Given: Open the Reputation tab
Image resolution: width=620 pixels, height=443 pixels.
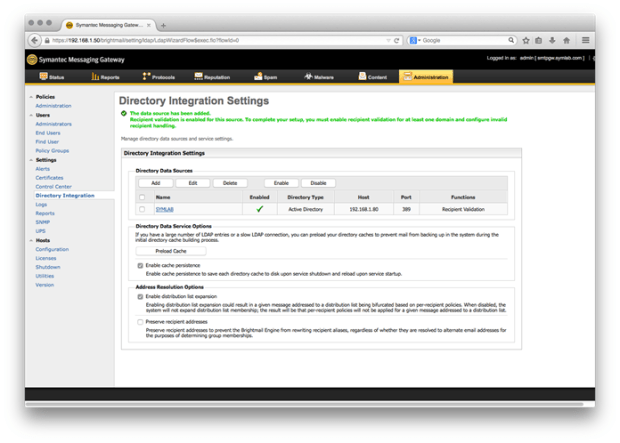Looking at the screenshot, I should (x=212, y=76).
